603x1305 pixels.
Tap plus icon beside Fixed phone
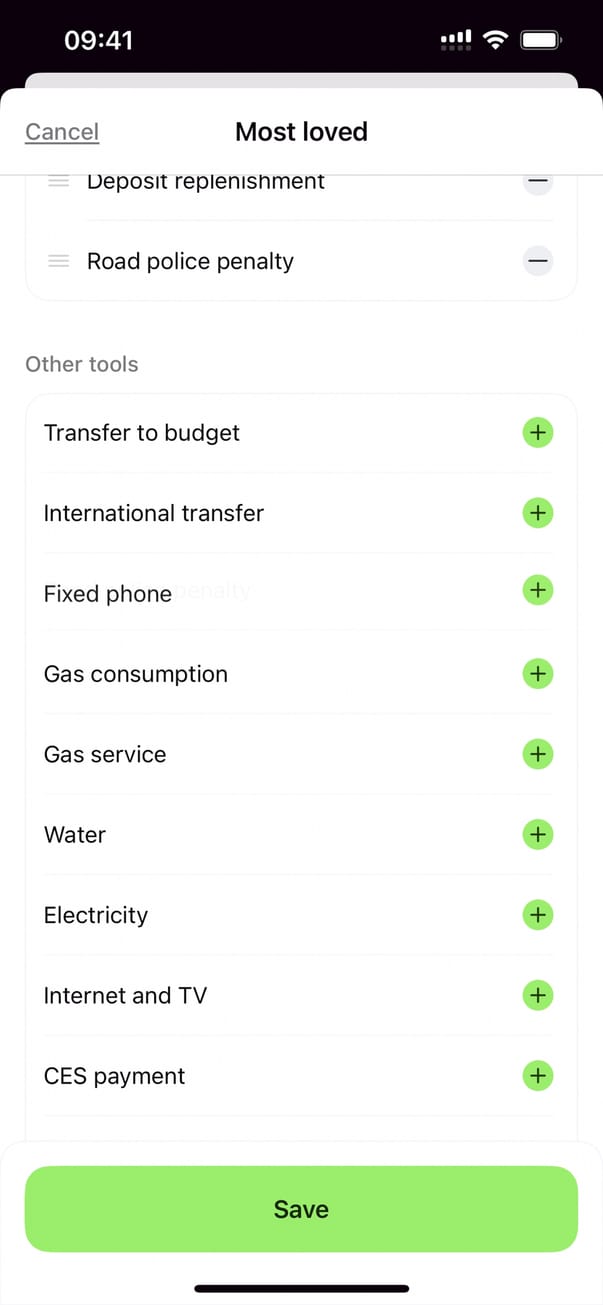538,590
